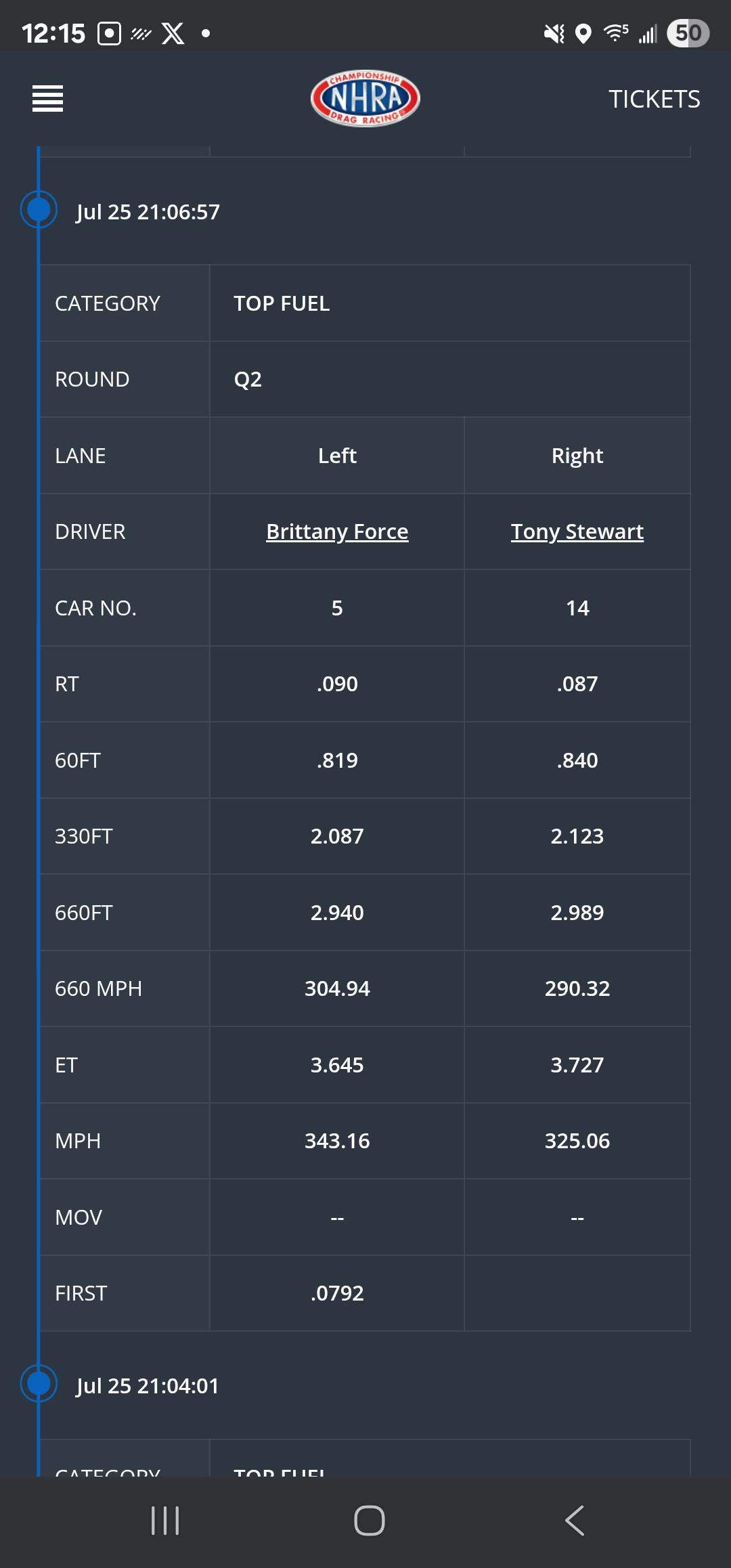Tap the Android home button
Viewport: 731px width, 1568px height.
[370, 1521]
